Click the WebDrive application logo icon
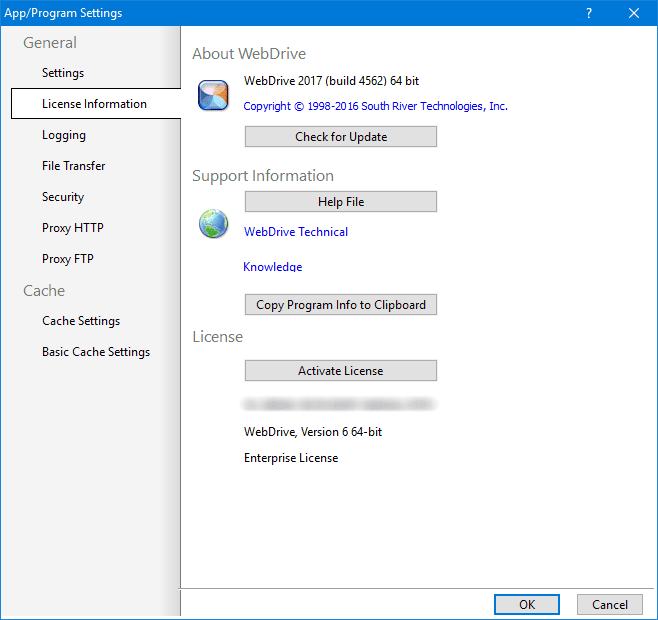The image size is (658, 620). click(213, 95)
